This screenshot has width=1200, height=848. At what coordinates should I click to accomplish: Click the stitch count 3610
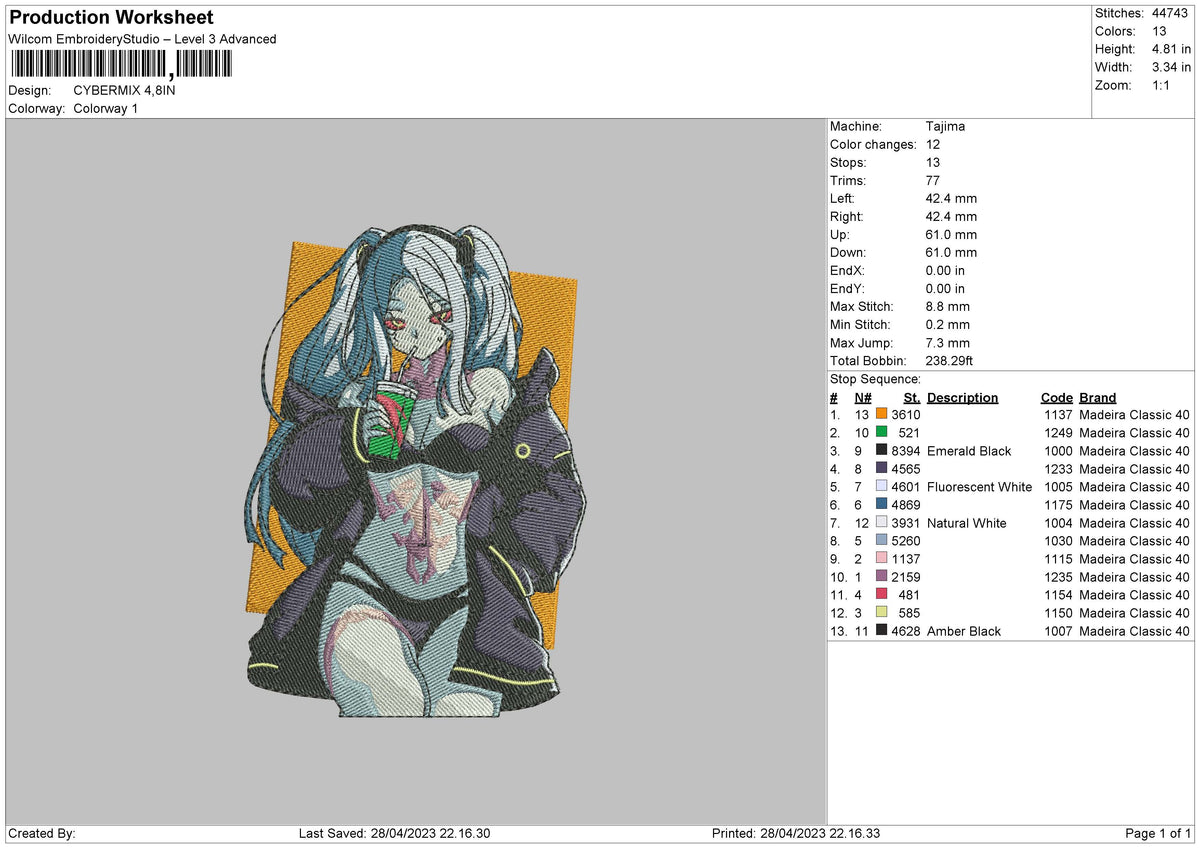coord(905,414)
